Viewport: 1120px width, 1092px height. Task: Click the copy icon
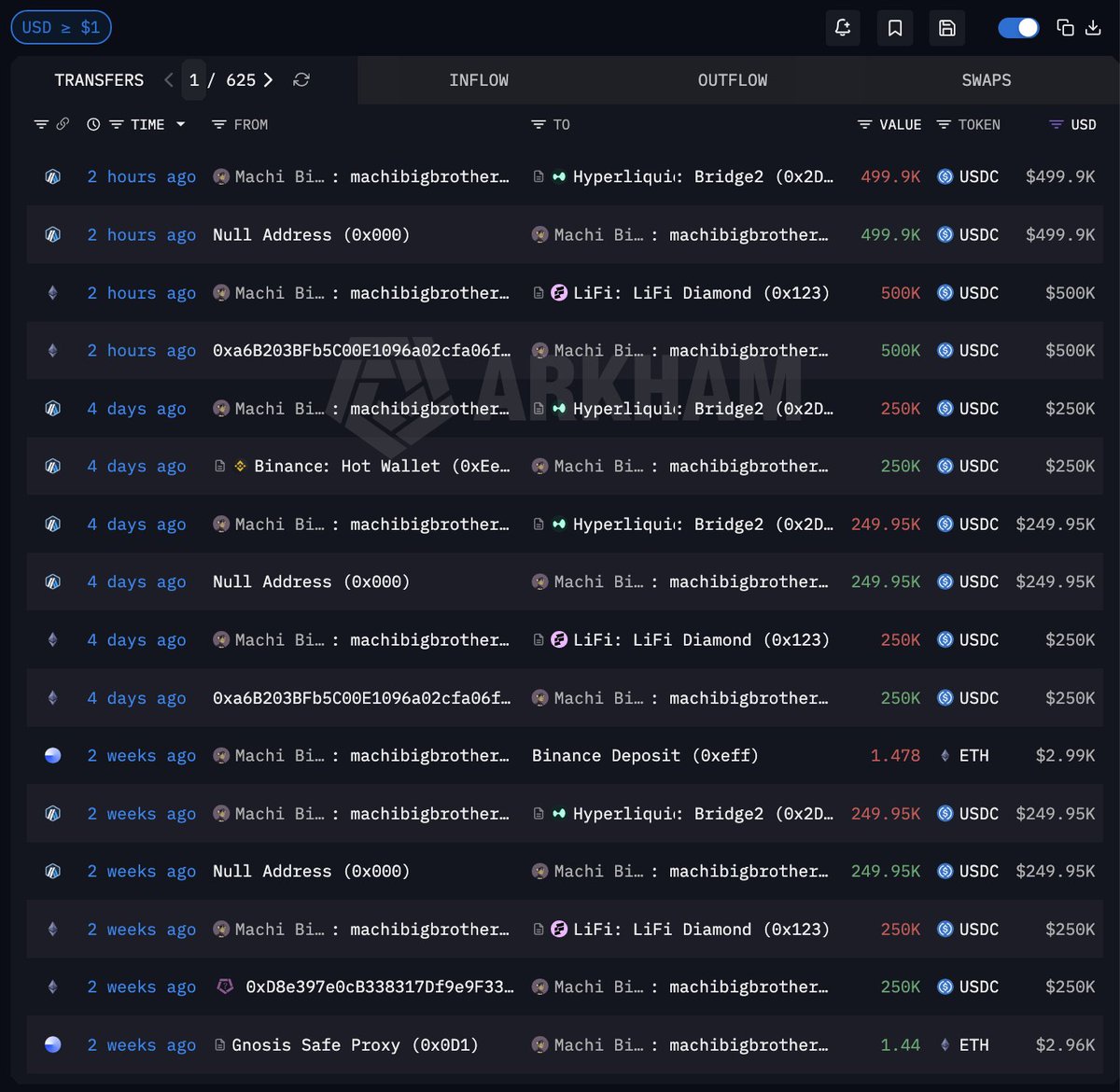point(1065,28)
